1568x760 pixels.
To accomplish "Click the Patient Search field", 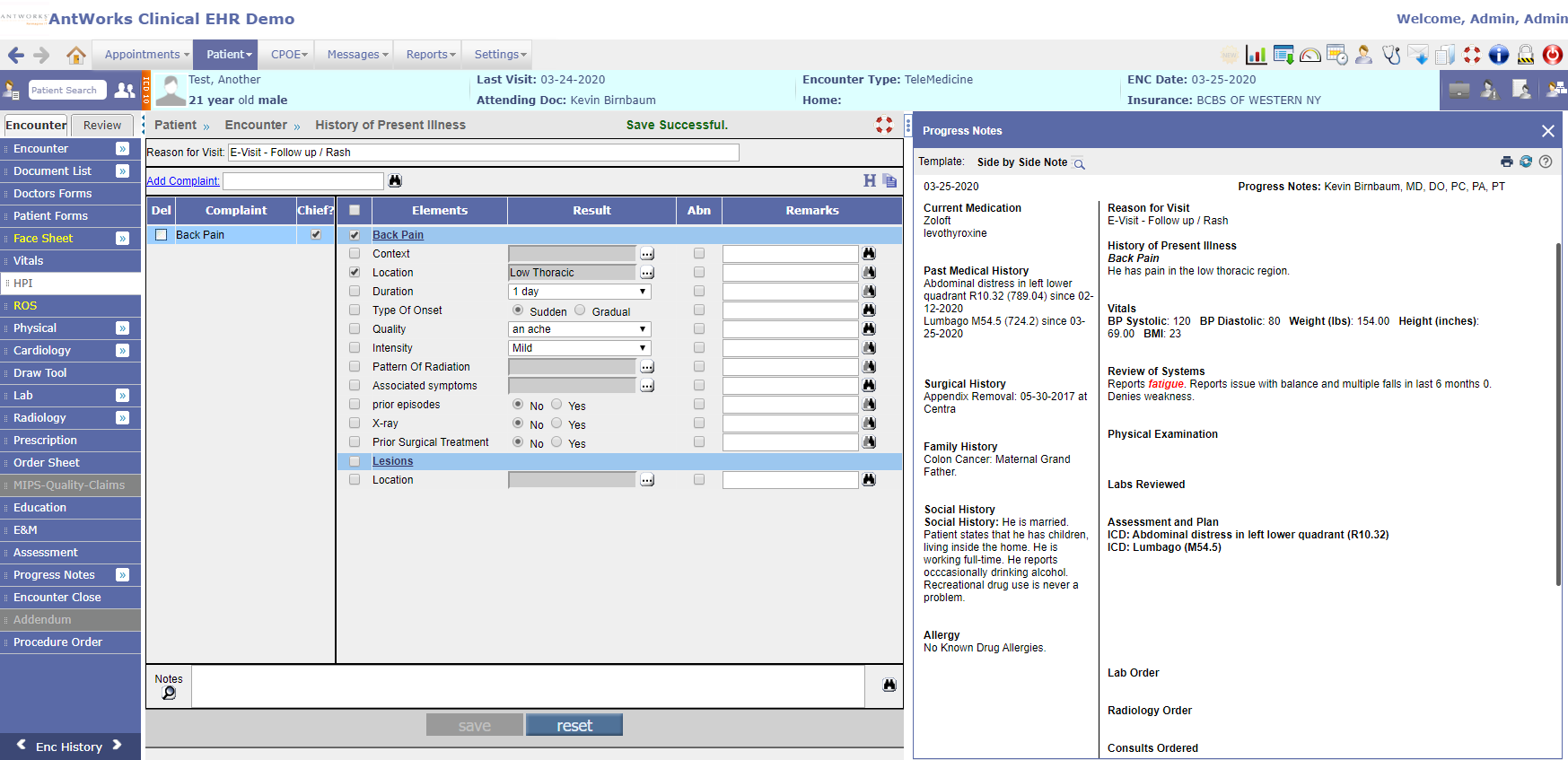I will [67, 90].
